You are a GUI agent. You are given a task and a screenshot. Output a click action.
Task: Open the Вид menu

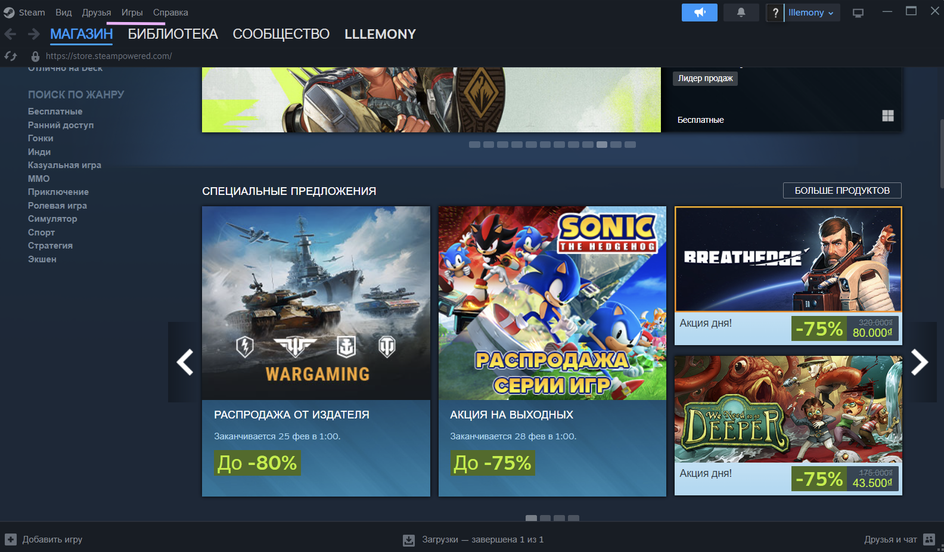[63, 12]
